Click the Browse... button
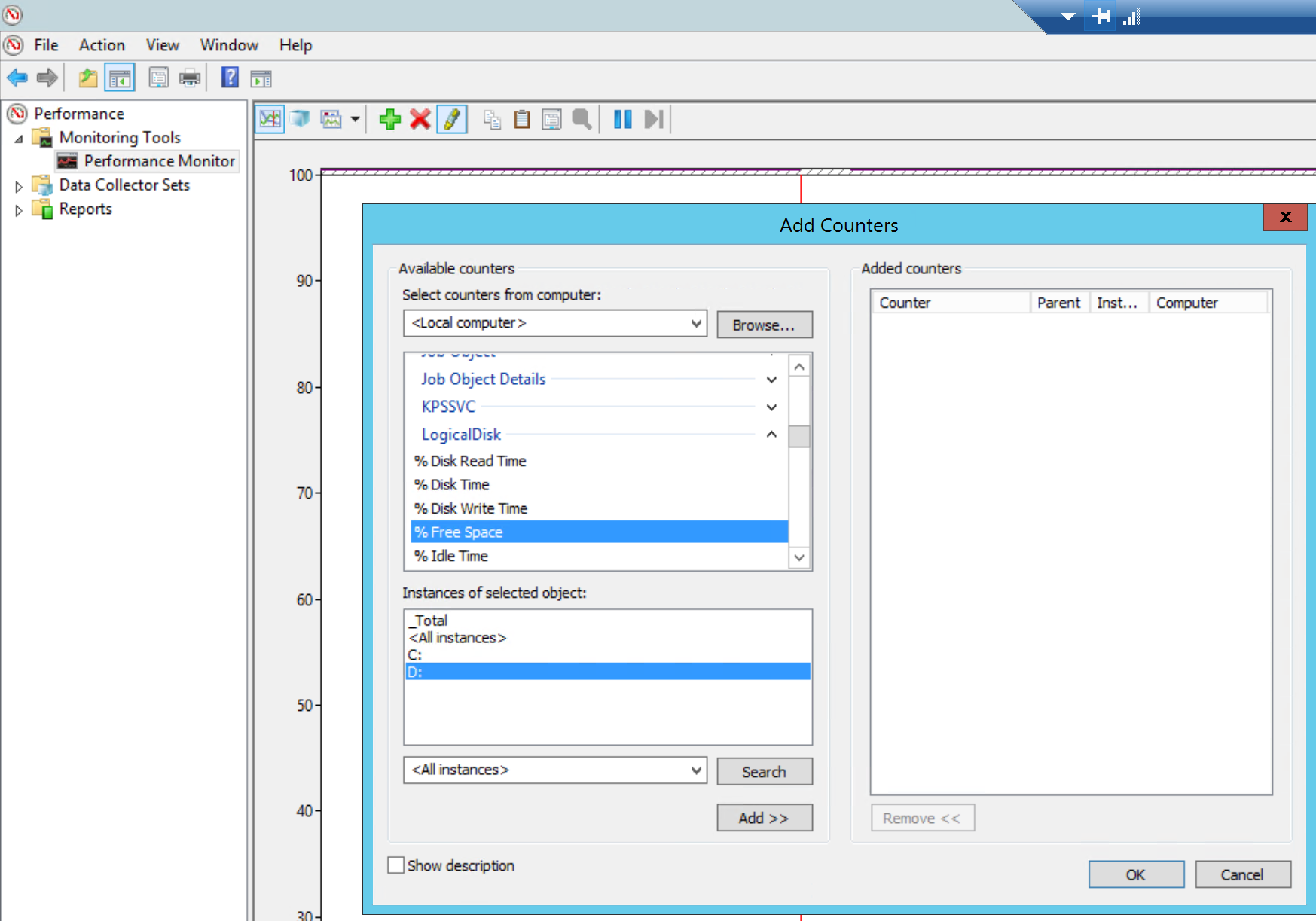Screen dimensions: 1316x921 coord(764,325)
